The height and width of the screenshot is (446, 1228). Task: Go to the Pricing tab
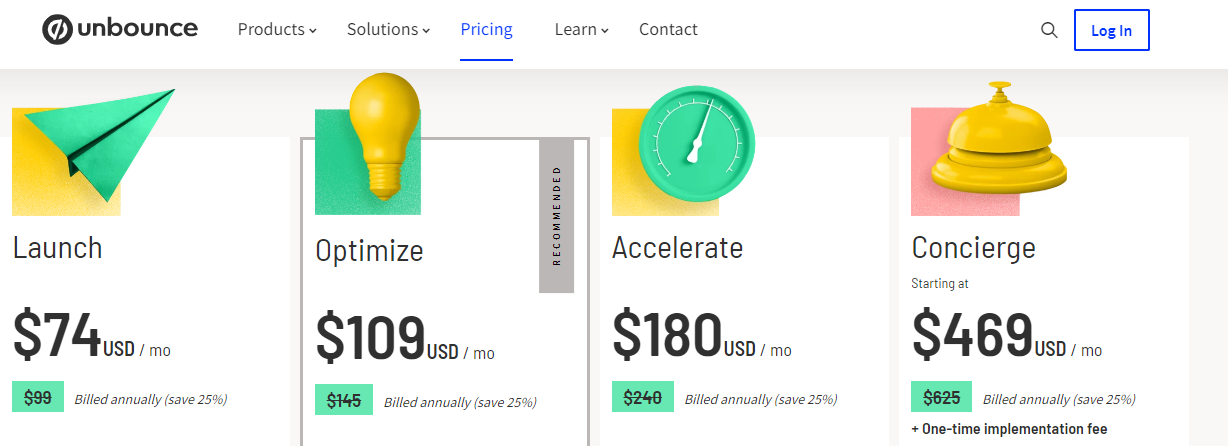(486, 30)
